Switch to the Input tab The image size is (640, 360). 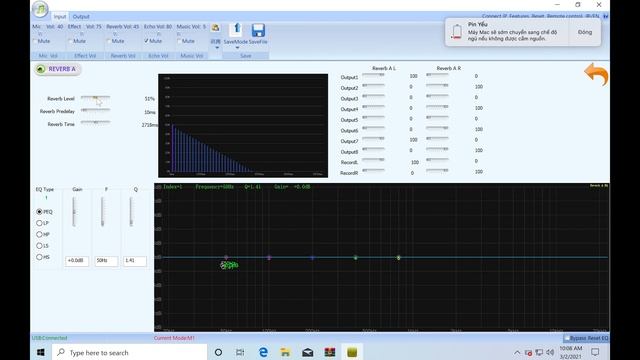[60, 17]
